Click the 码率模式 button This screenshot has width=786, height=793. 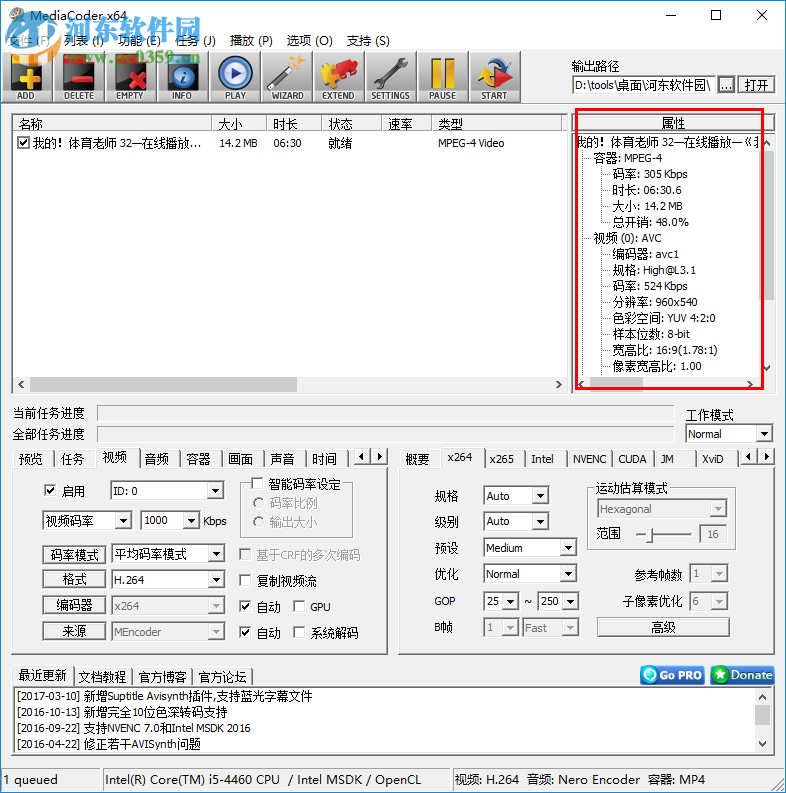pos(74,555)
